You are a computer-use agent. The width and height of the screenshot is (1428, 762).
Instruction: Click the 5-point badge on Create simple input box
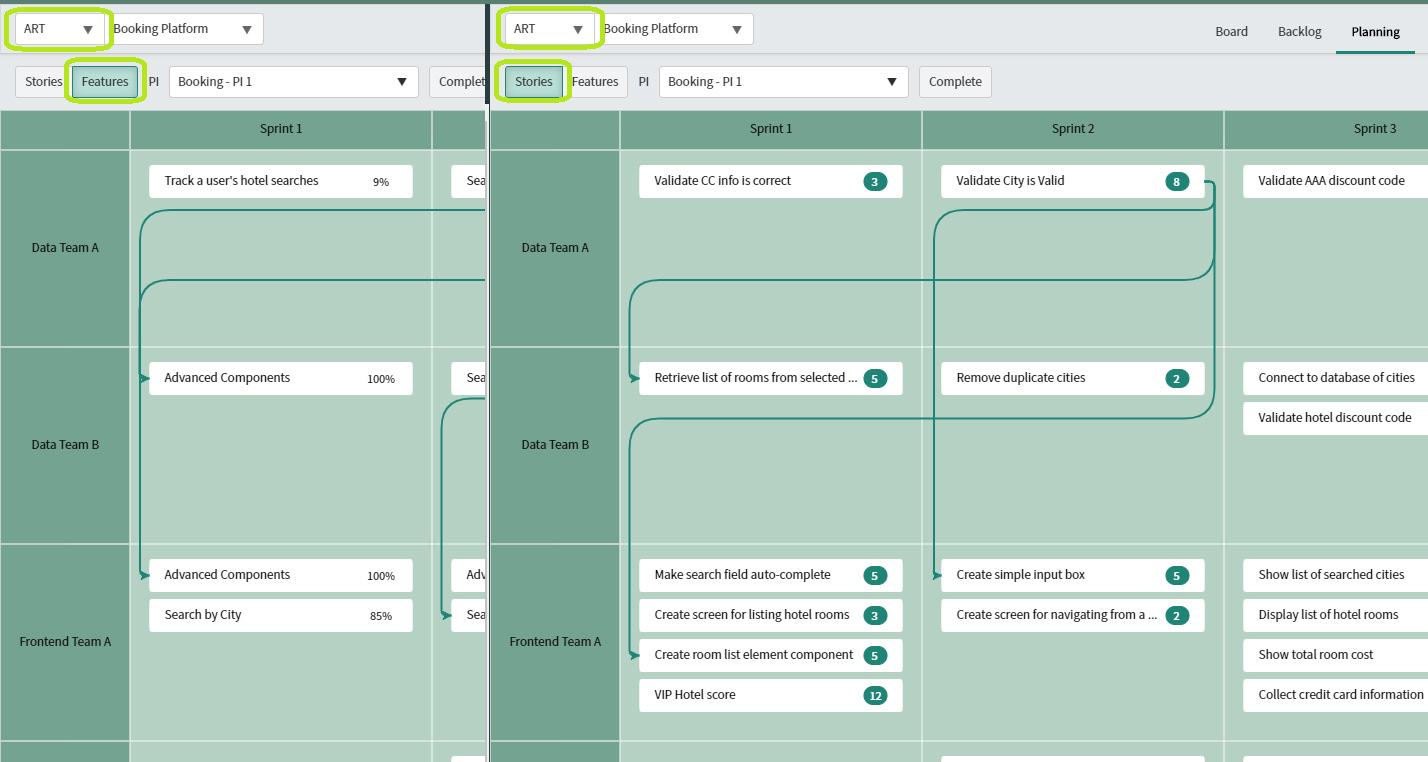pyautogui.click(x=1176, y=575)
